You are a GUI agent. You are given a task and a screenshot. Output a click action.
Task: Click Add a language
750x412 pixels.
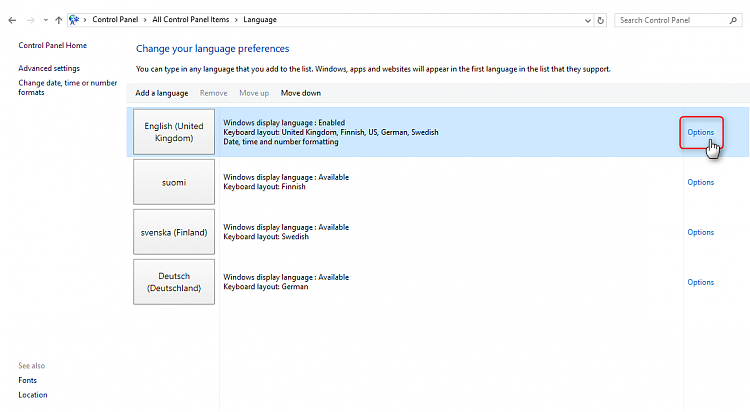point(162,93)
